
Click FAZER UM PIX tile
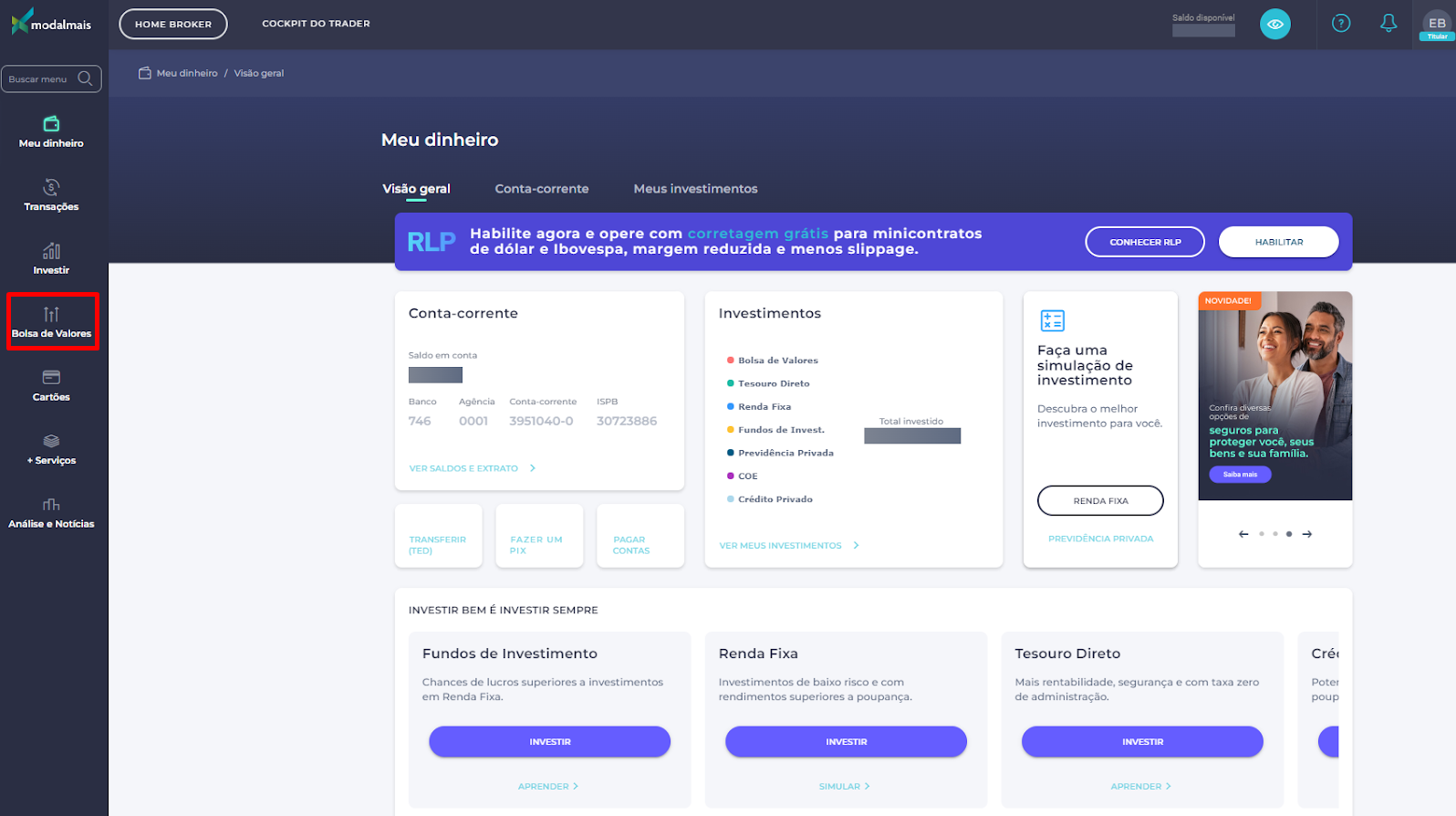[x=539, y=536]
